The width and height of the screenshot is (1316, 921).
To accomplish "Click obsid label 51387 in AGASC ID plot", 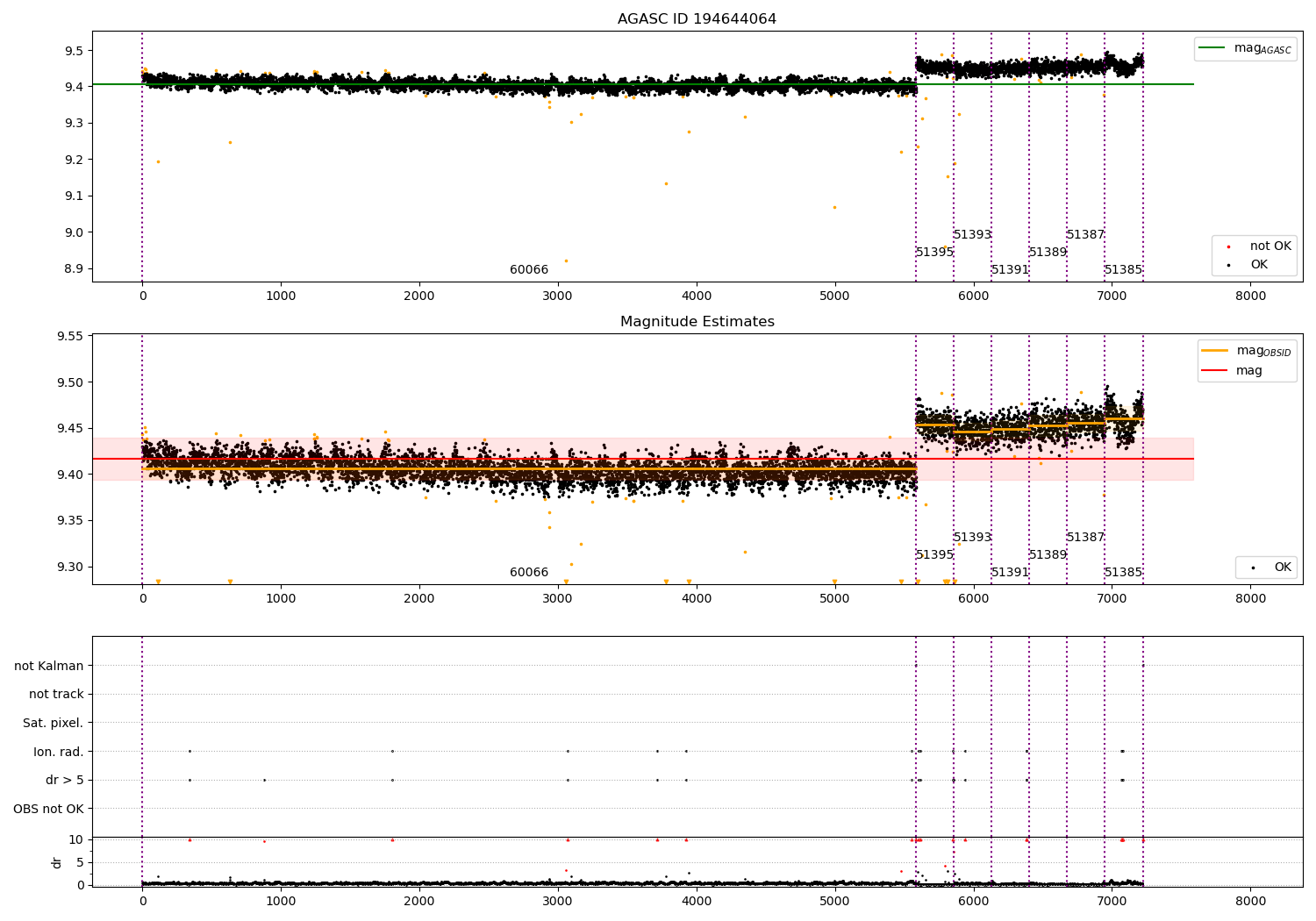I will 1085,235.
